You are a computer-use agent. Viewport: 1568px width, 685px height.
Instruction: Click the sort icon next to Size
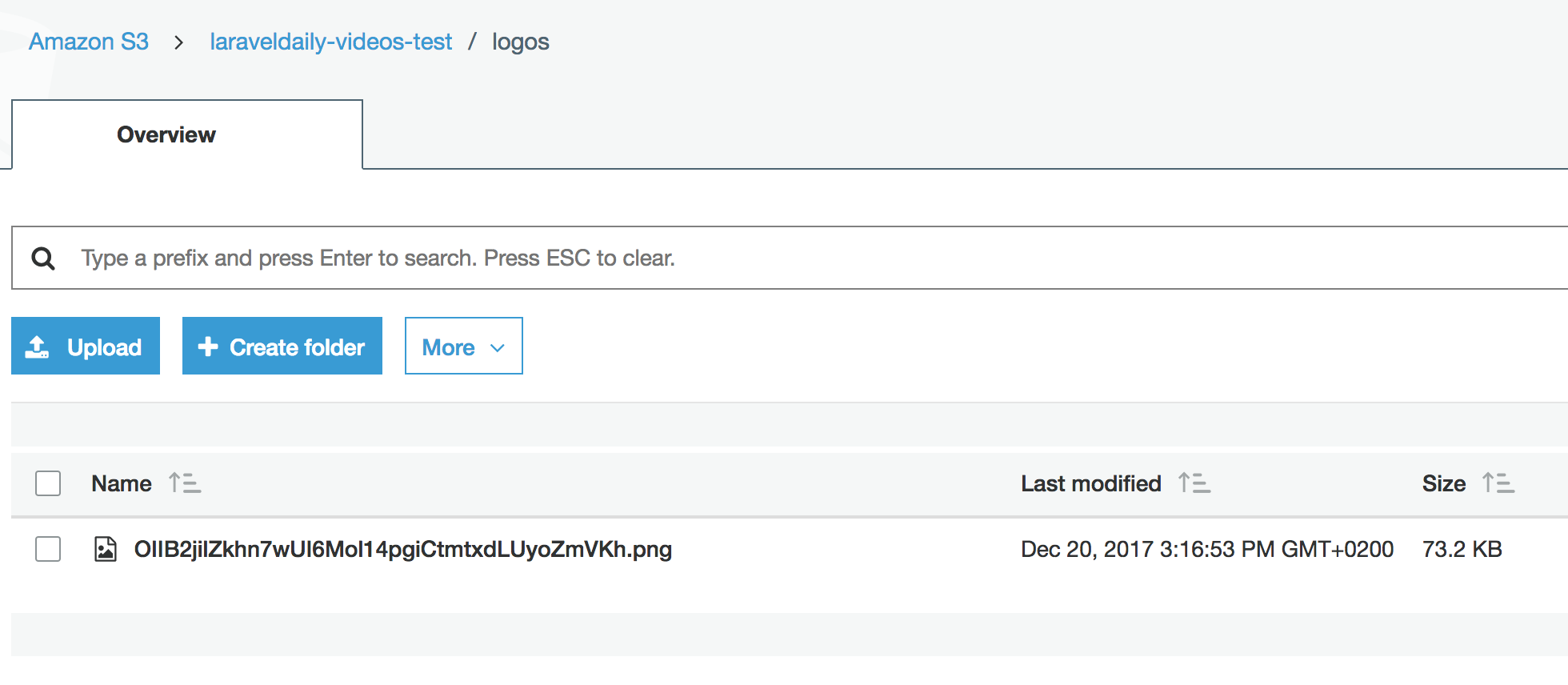tap(1498, 483)
